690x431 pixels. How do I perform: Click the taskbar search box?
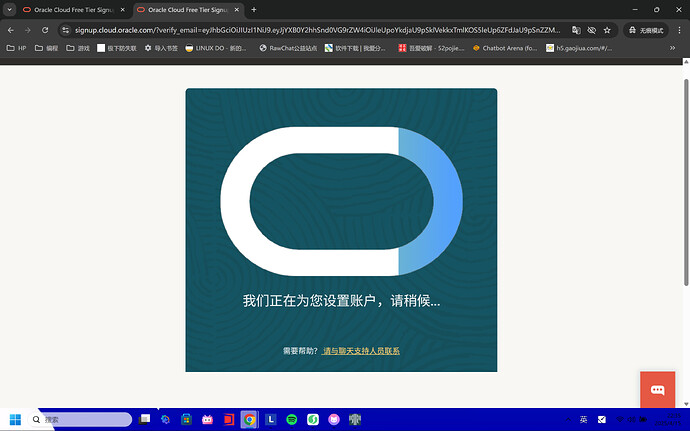81,420
